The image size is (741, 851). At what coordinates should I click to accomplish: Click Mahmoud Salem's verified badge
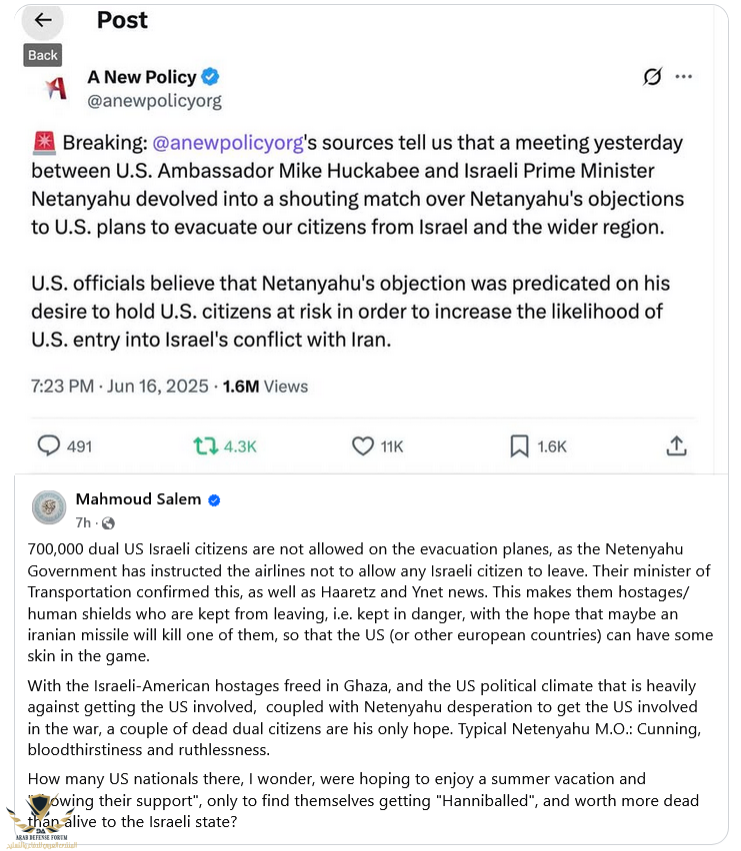(214, 500)
